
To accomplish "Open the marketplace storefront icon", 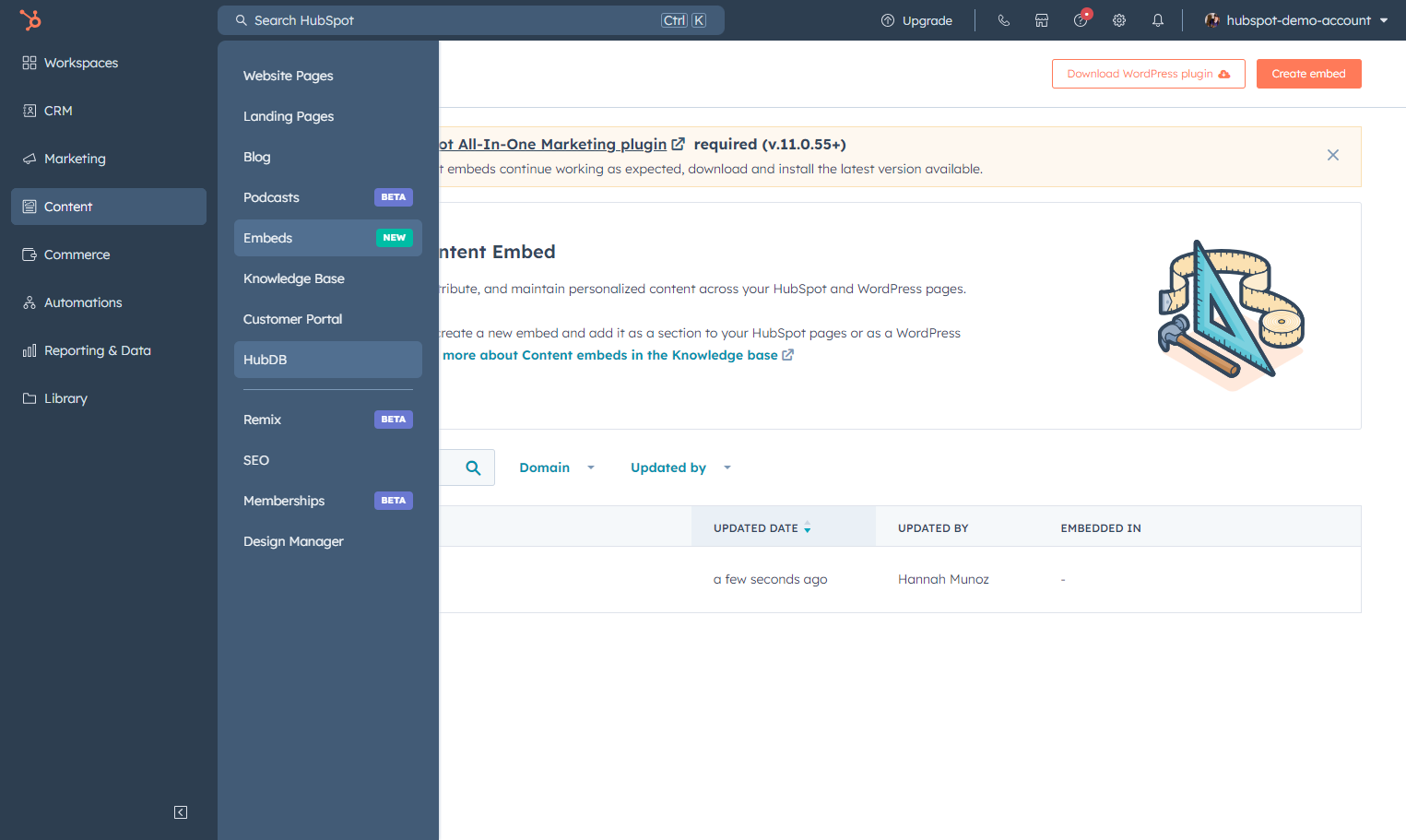I will 1042,20.
